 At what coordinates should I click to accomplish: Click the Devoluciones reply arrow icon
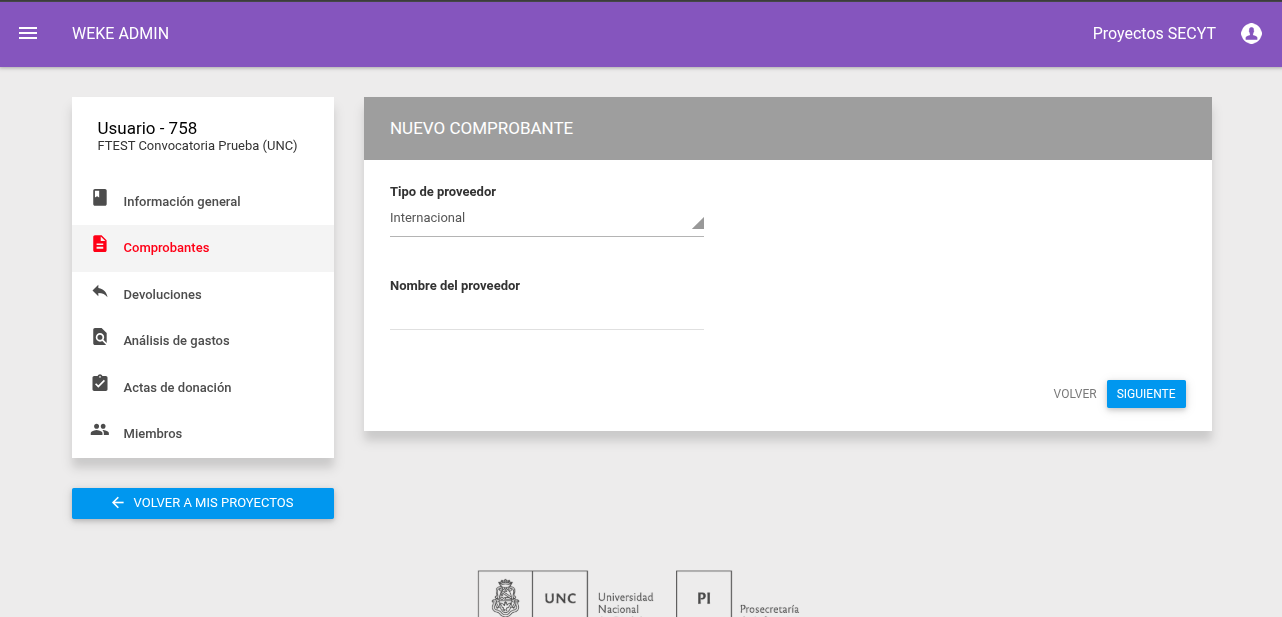(x=100, y=291)
